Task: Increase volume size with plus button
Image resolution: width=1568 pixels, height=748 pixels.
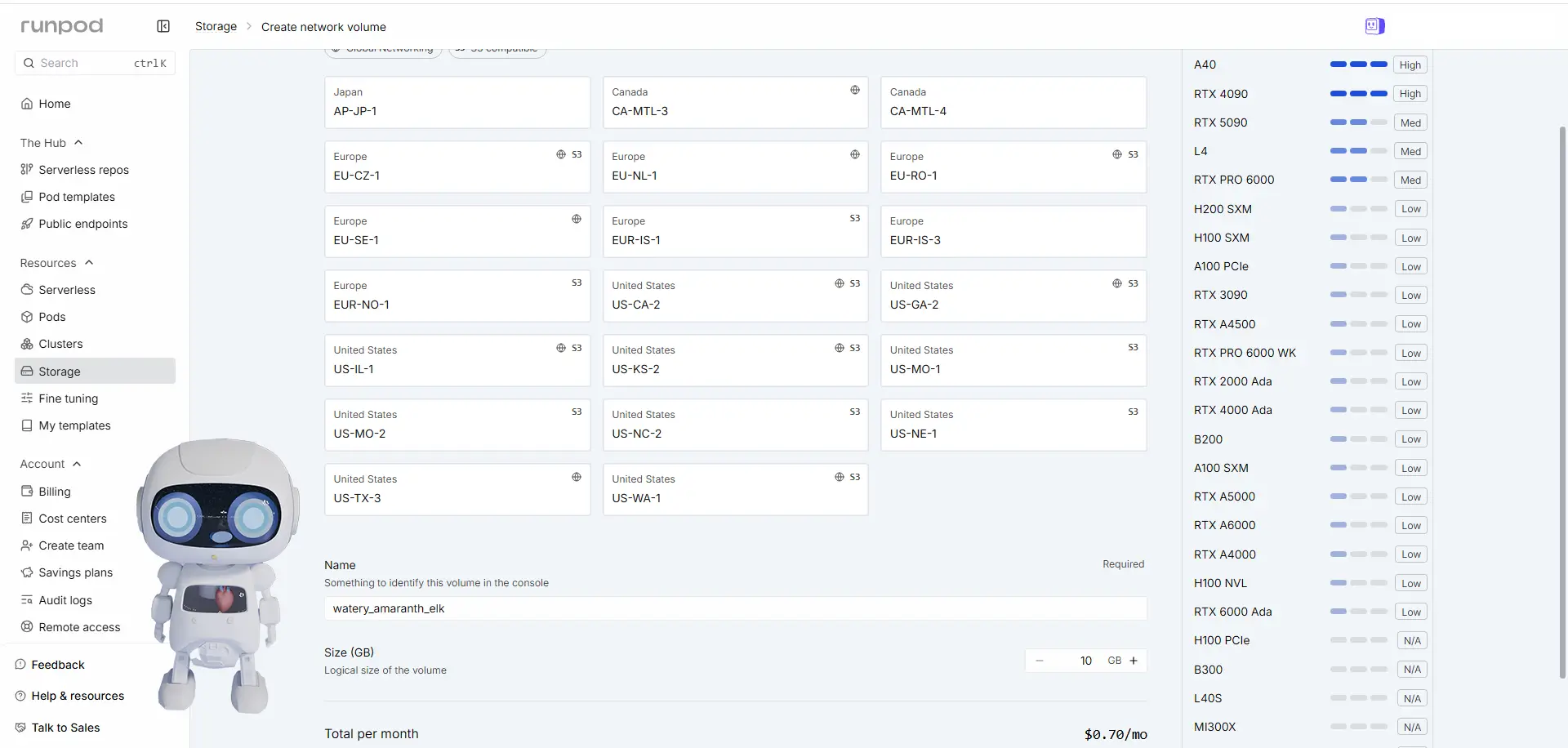Action: pos(1134,661)
